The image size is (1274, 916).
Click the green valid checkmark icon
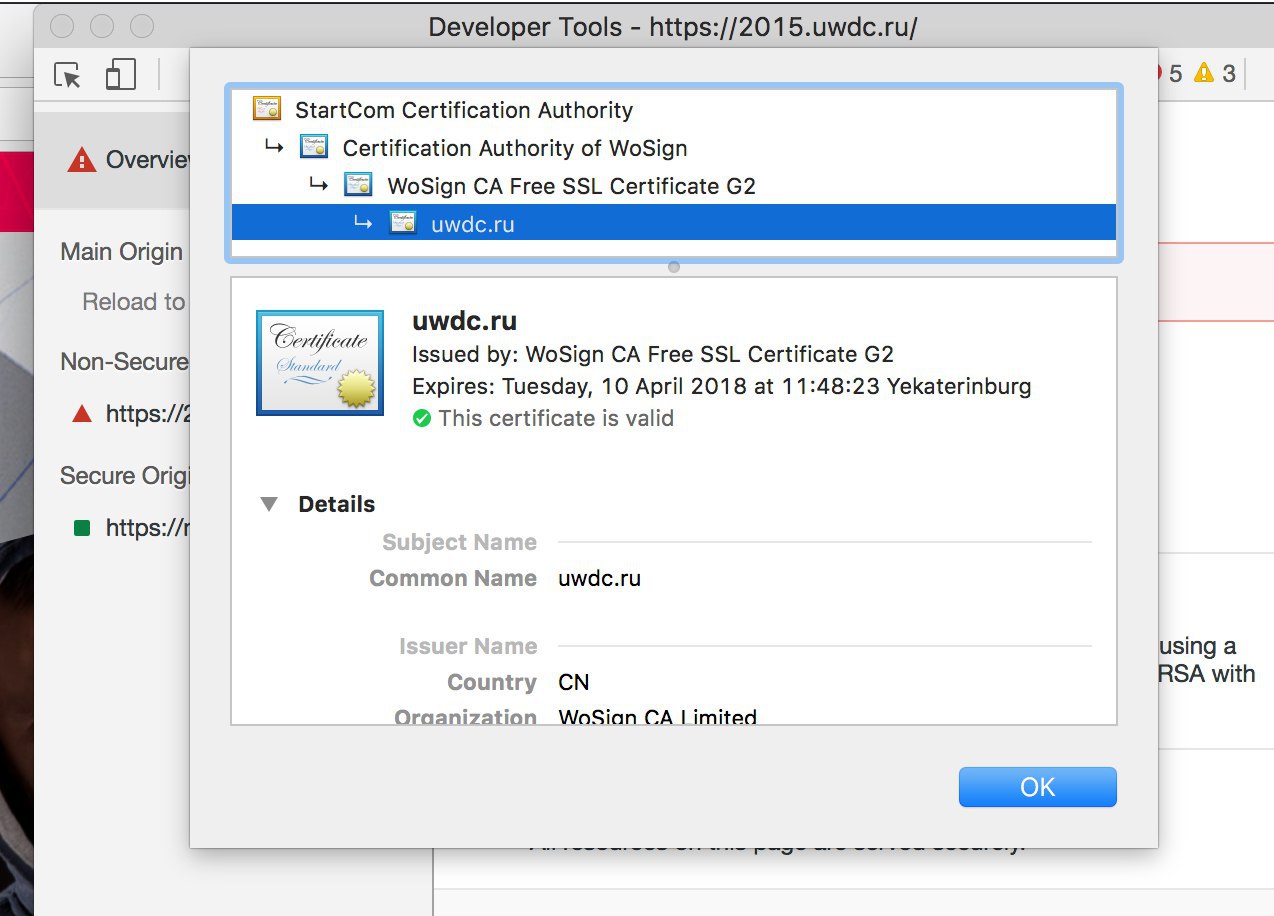click(x=422, y=418)
